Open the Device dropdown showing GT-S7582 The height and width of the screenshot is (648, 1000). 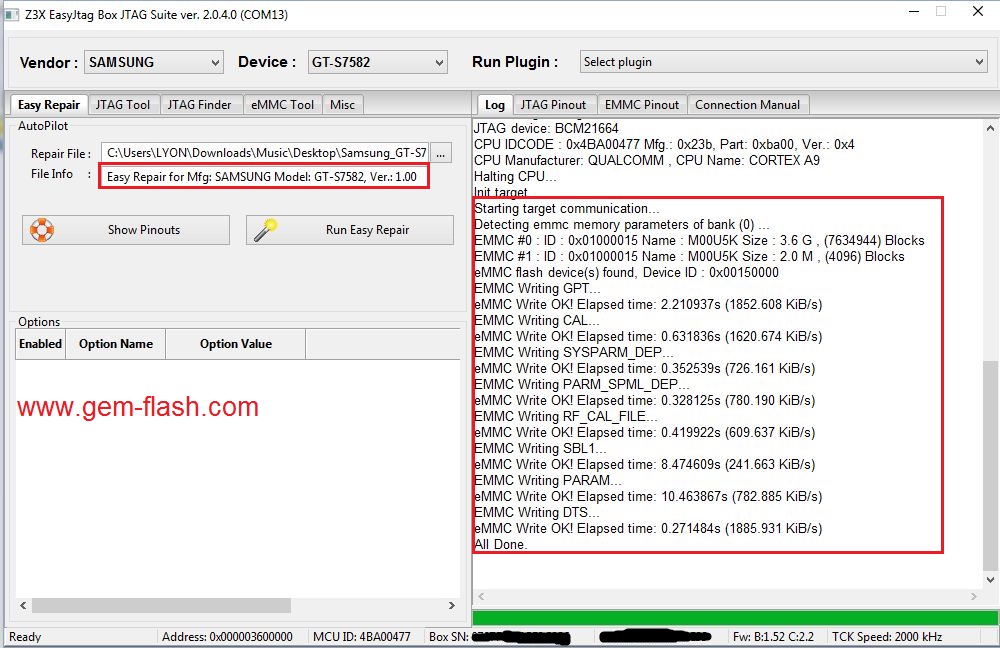pos(378,62)
